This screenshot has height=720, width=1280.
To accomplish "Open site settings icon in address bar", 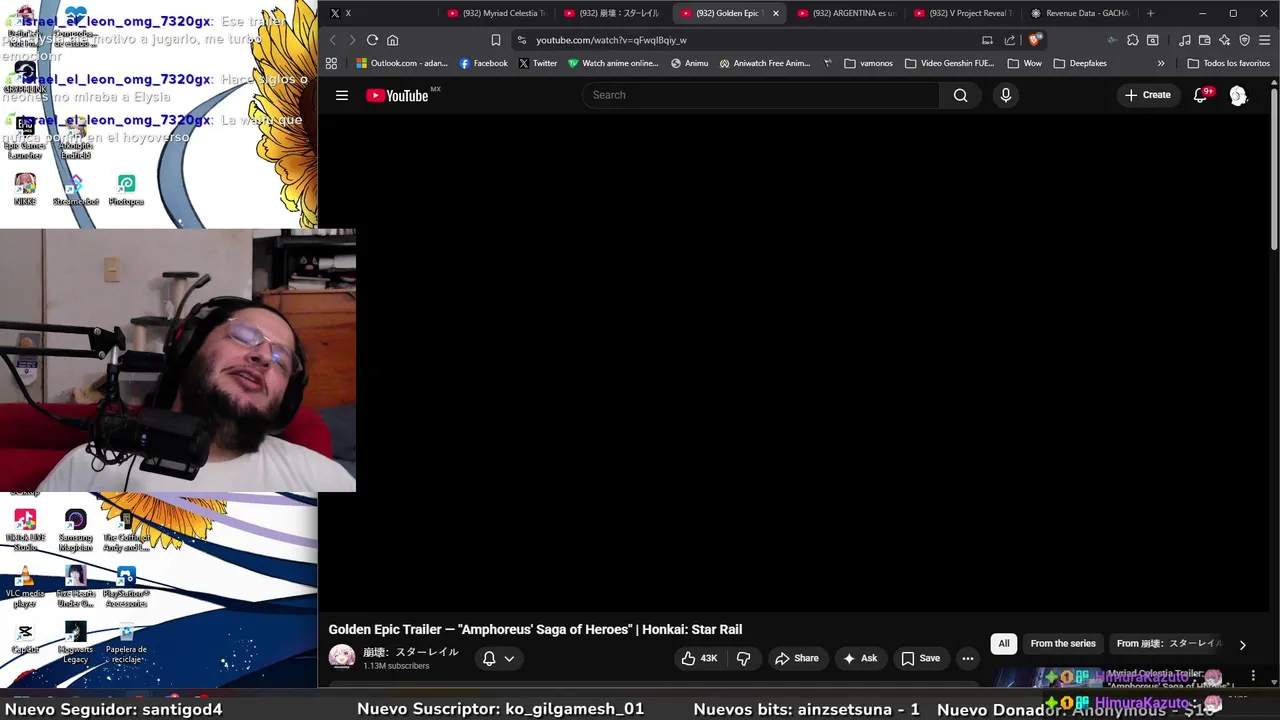I will [x=522, y=40].
